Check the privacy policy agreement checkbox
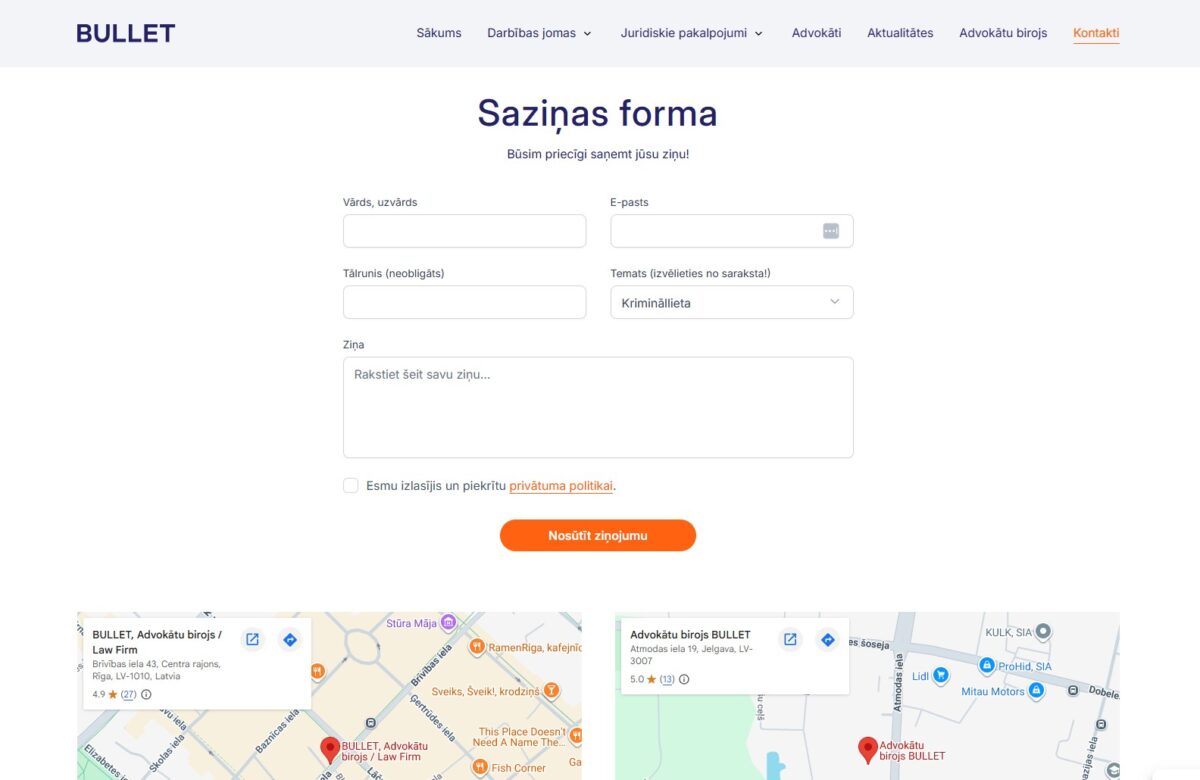 tap(351, 485)
